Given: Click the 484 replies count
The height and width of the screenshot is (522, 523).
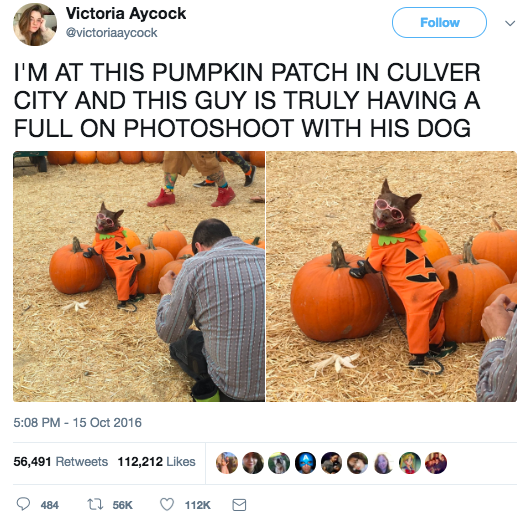Looking at the screenshot, I should [50, 505].
